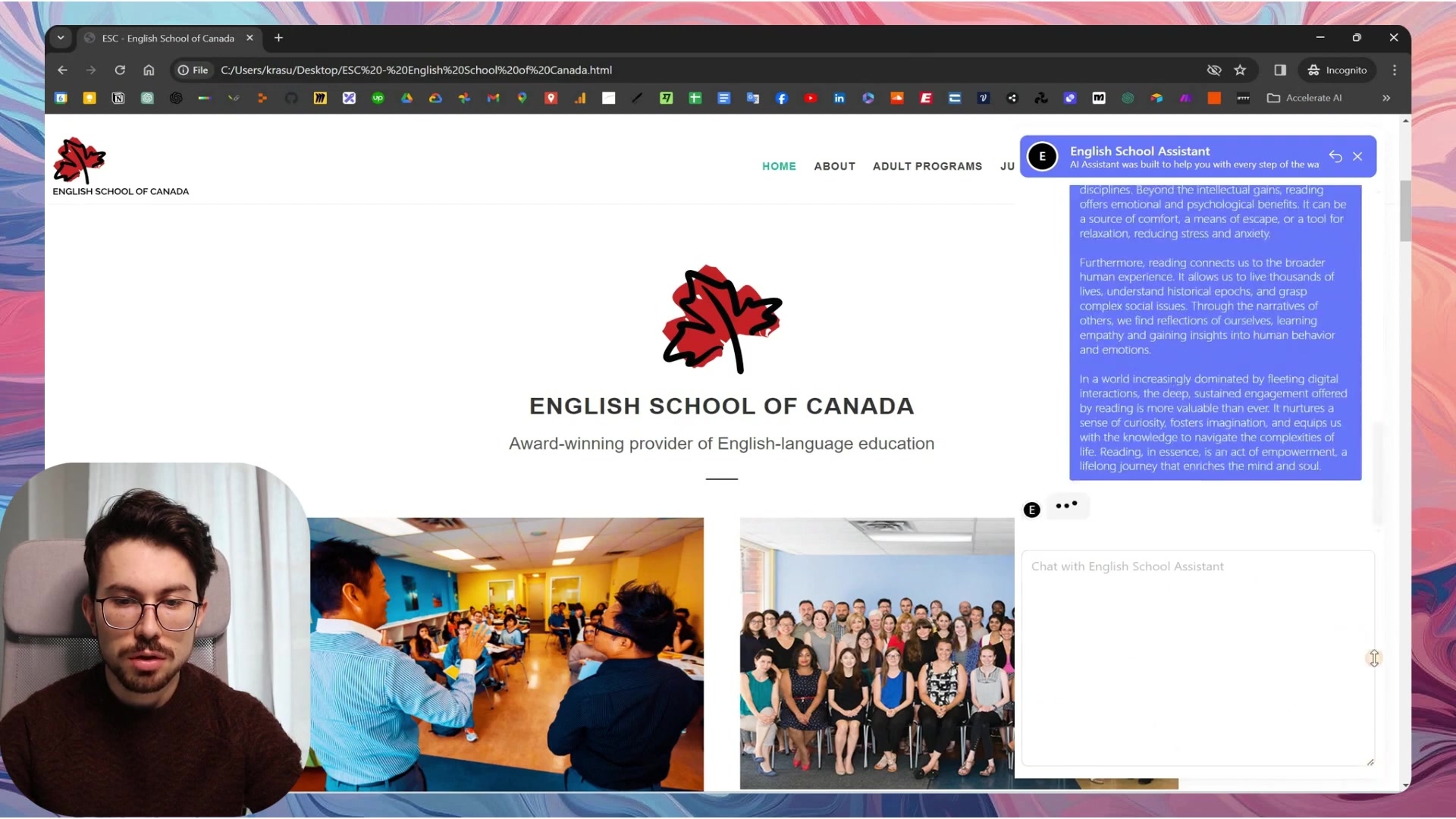The image size is (1456, 819).
Task: Open the Elementor bookmark icon
Action: (x=925, y=98)
